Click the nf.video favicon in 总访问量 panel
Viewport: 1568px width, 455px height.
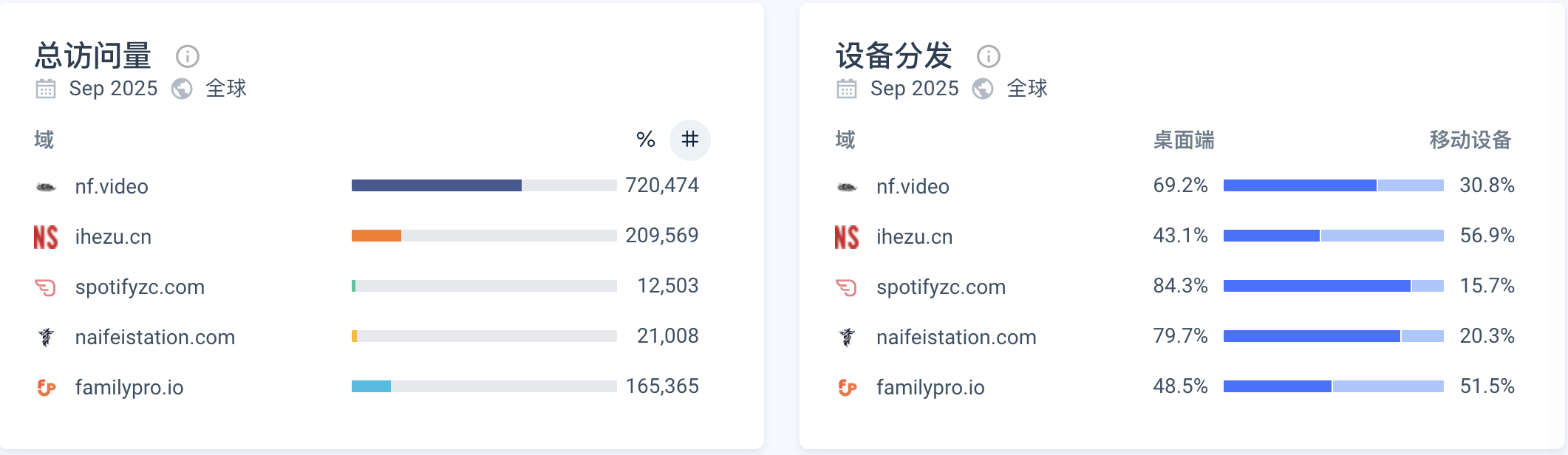pos(46,186)
